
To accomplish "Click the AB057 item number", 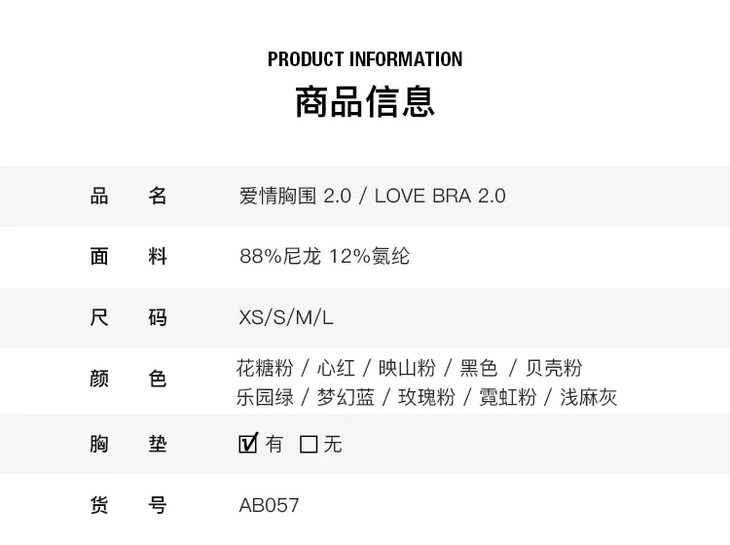I will [269, 505].
